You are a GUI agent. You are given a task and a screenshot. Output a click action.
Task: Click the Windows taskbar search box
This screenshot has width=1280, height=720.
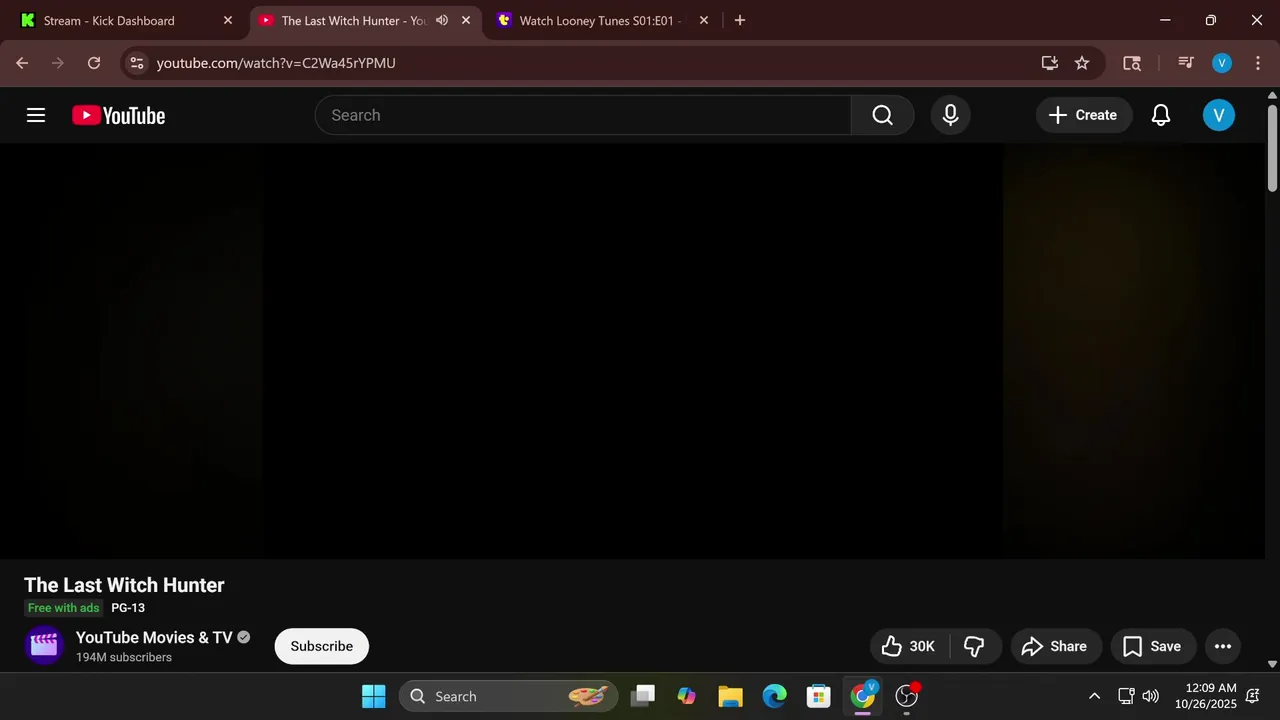(x=508, y=696)
